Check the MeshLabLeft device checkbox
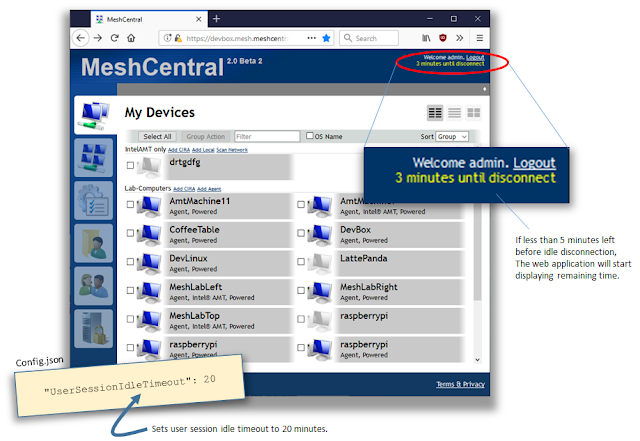The image size is (640, 441). tap(130, 290)
